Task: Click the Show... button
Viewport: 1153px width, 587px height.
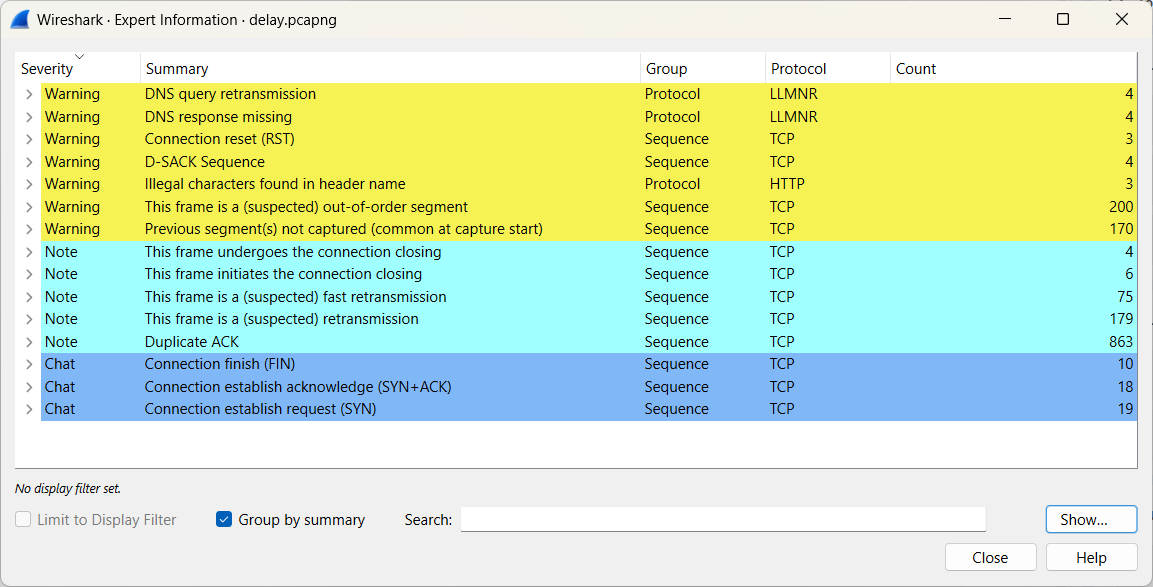Action: [1091, 520]
